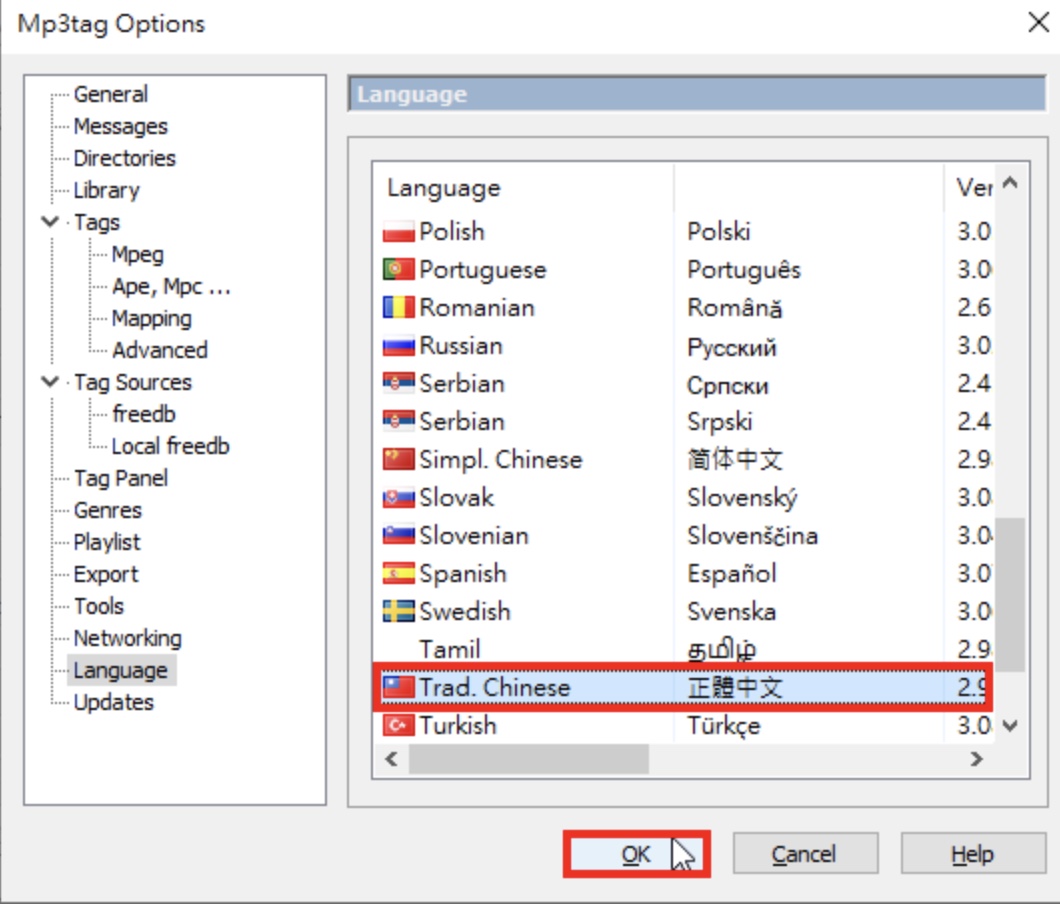This screenshot has width=1060, height=912.
Task: Click the vertical scrollbar up arrow
Action: pyautogui.click(x=1010, y=183)
